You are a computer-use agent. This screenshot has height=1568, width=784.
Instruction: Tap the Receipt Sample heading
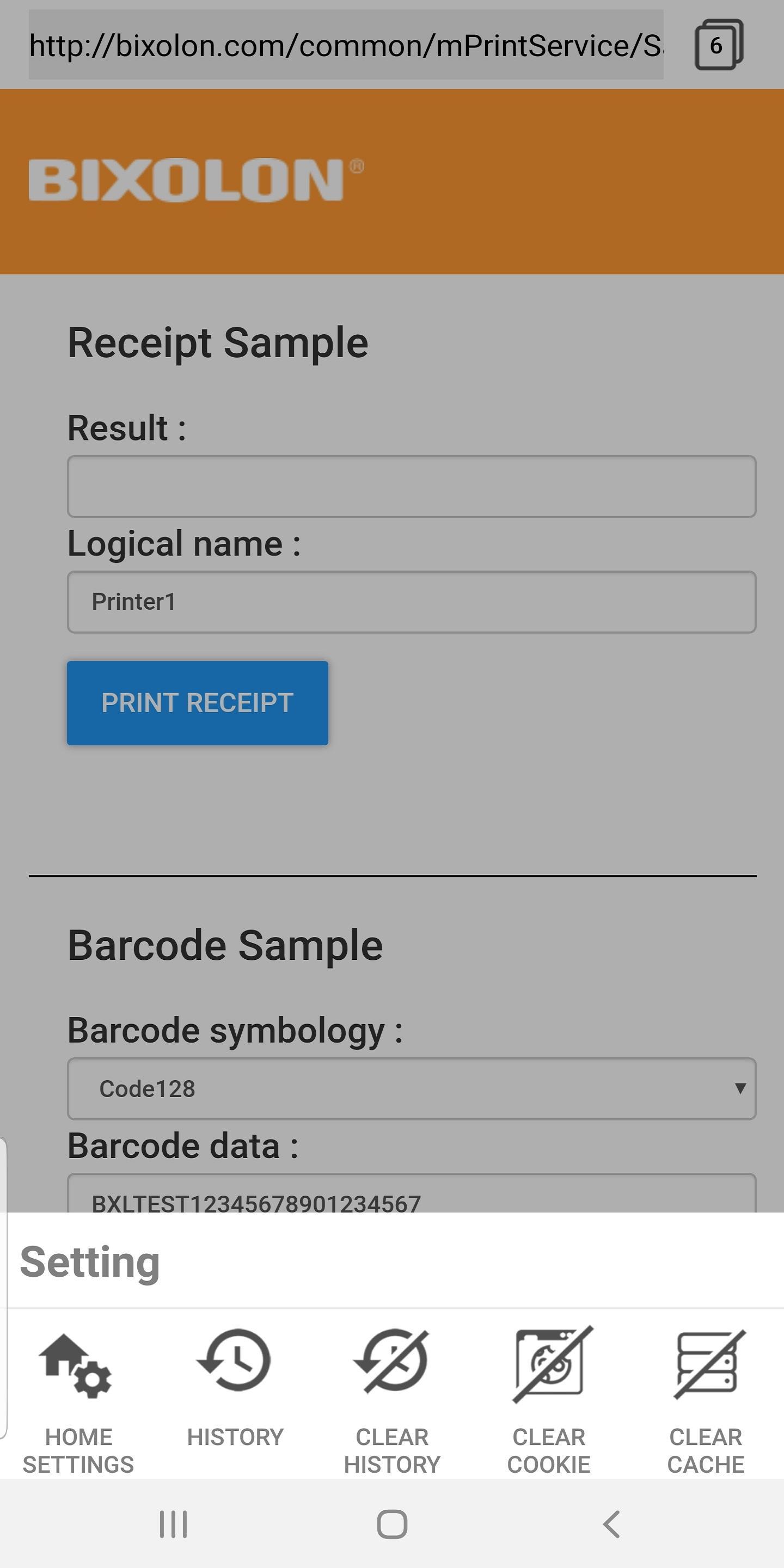pos(217,342)
